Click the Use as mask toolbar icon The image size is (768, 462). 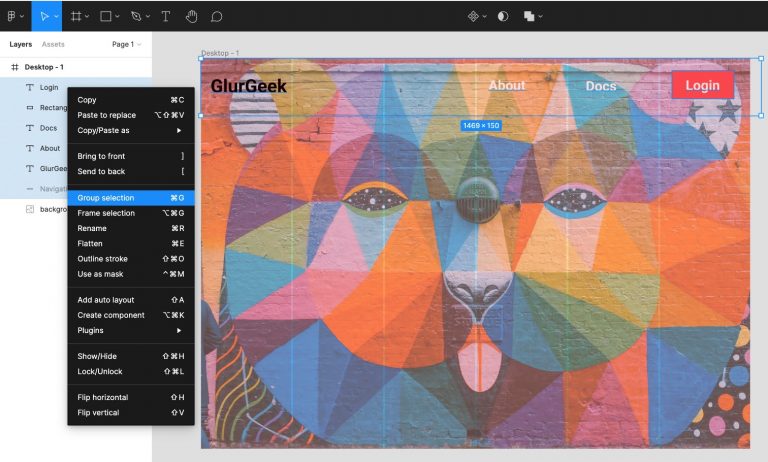(502, 16)
